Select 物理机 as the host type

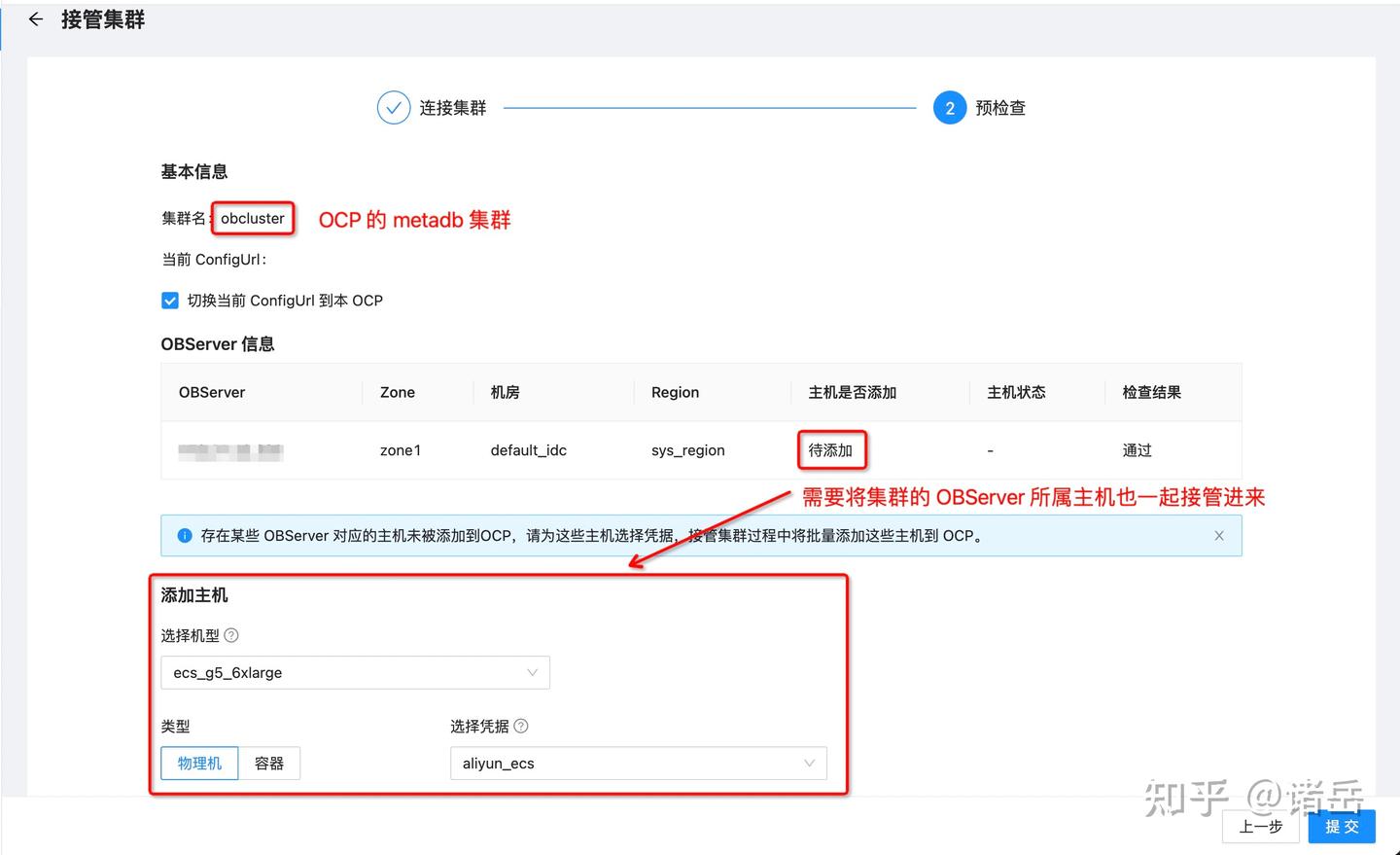[x=199, y=763]
